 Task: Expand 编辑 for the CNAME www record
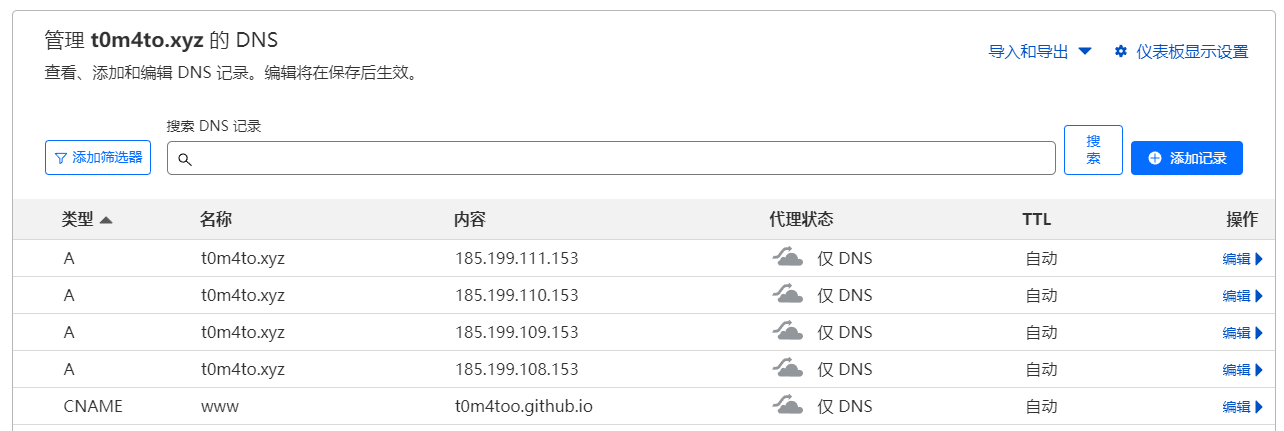click(1242, 407)
